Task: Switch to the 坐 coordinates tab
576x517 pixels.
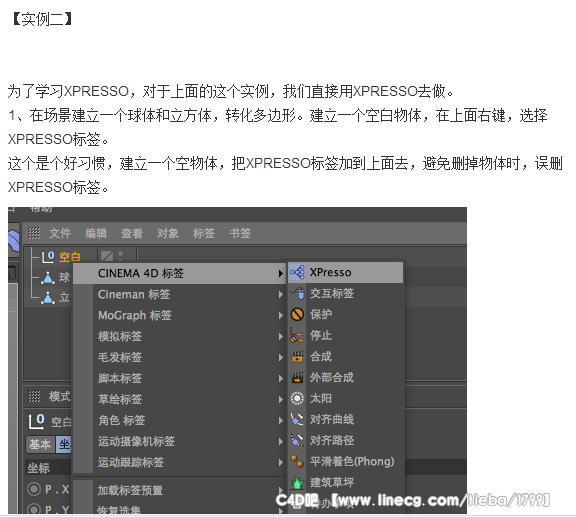Action: [x=64, y=444]
